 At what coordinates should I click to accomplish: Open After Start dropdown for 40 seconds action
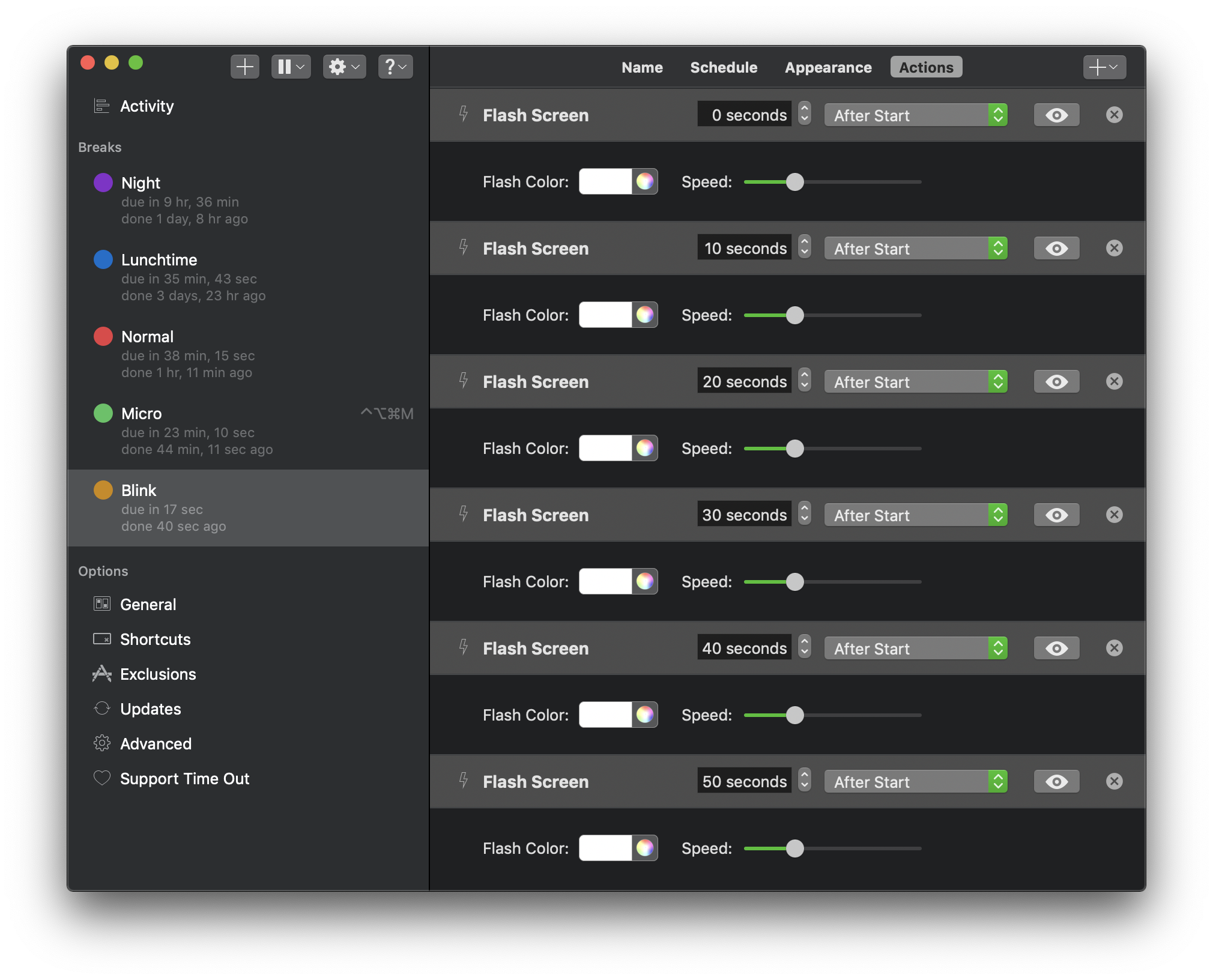[916, 649]
